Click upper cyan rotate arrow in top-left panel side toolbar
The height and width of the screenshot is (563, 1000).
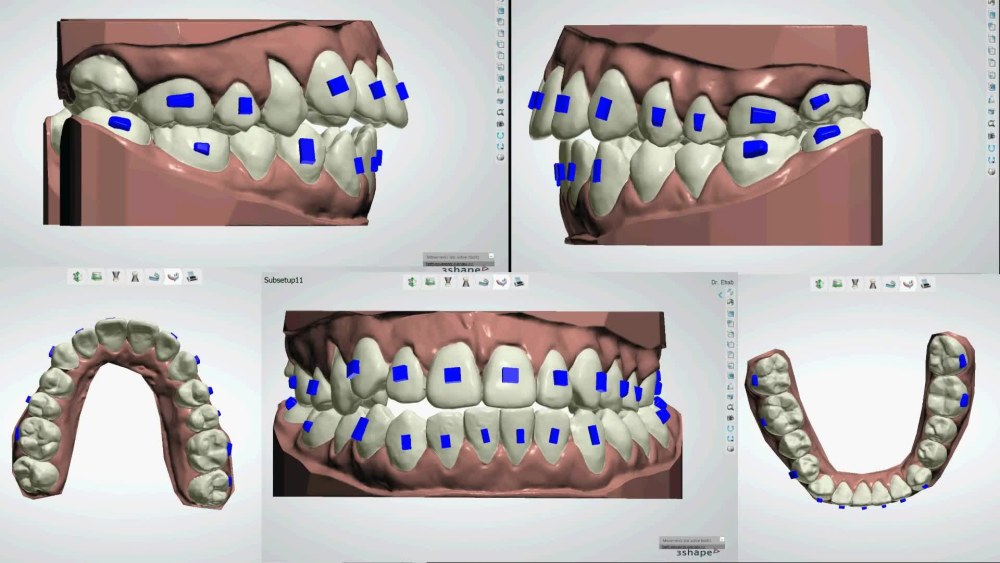(501, 135)
